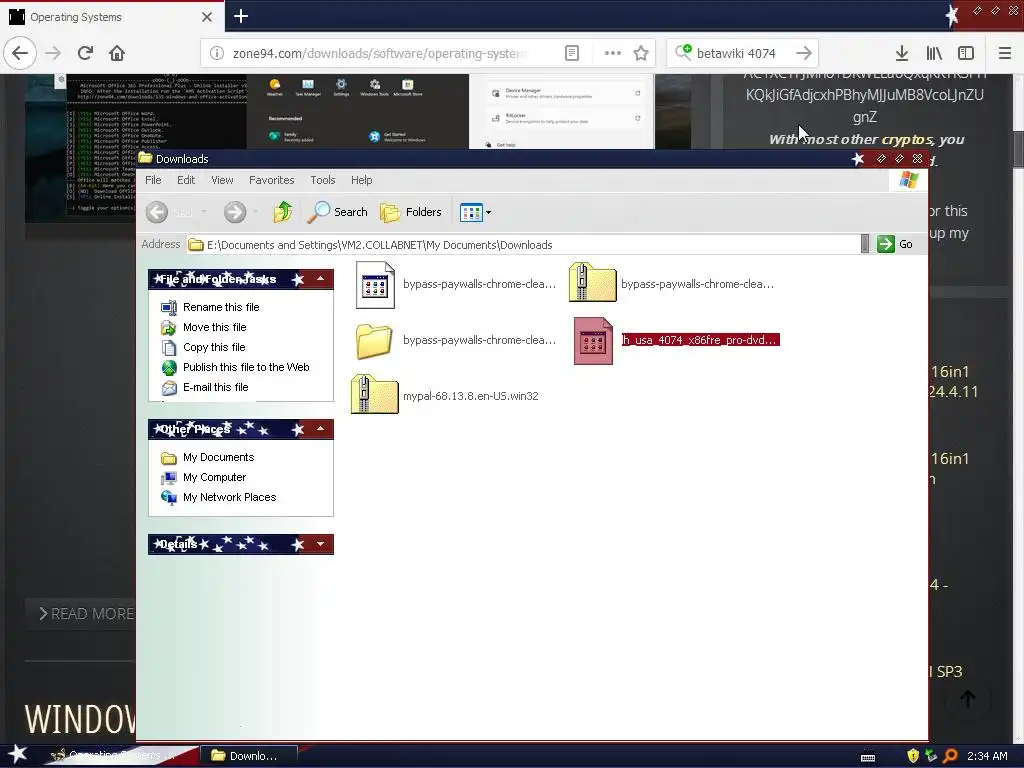This screenshot has height=768, width=1024.
Task: Open the browser downloads panel
Action: pyautogui.click(x=902, y=53)
